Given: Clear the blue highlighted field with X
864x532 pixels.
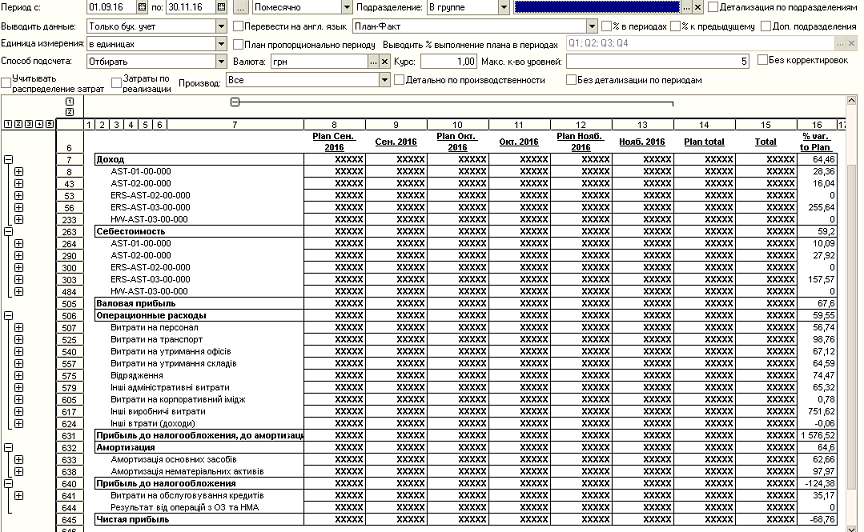Looking at the screenshot, I should pos(697,7).
